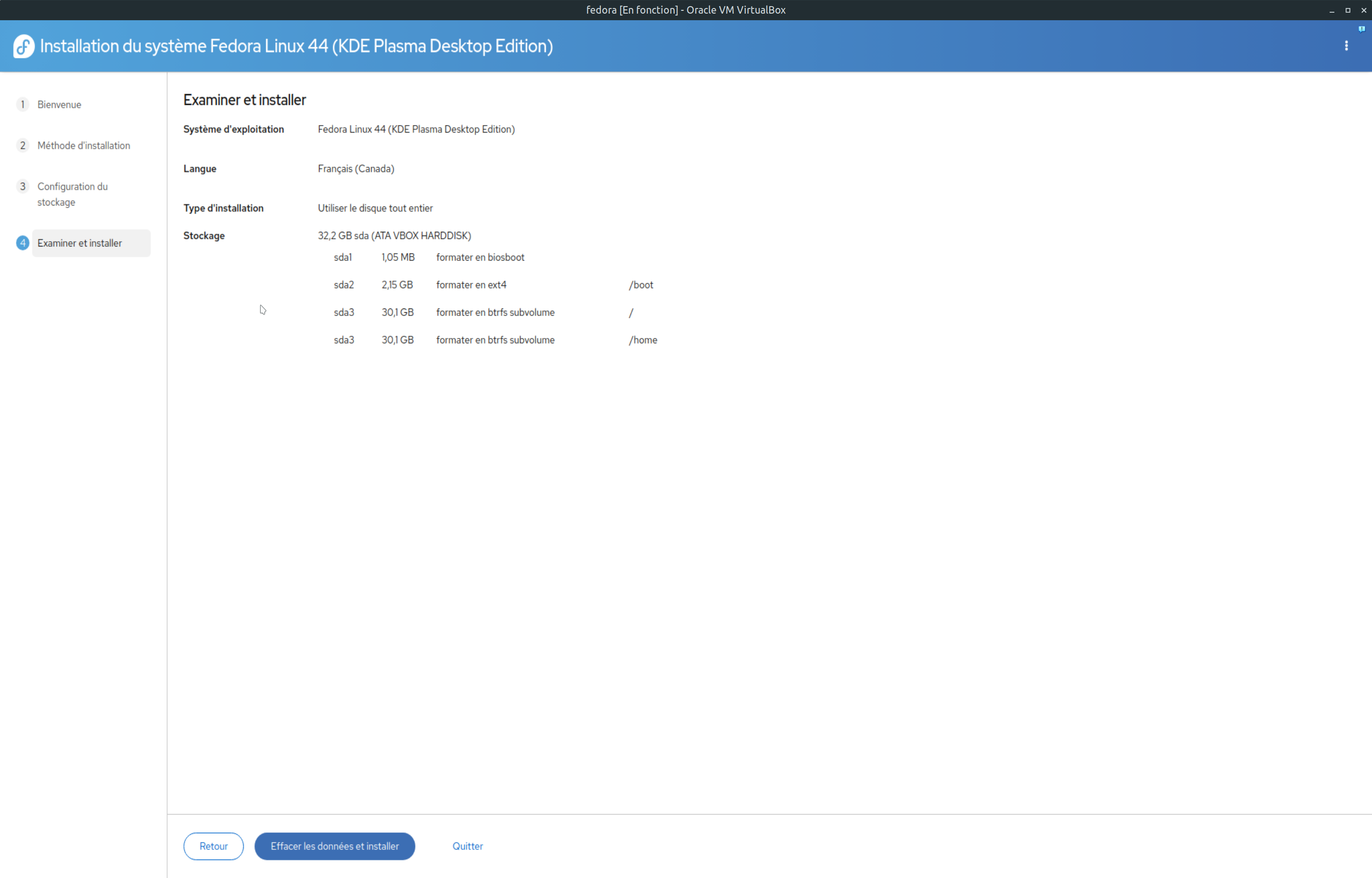This screenshot has width=1372, height=878.
Task: Close the VirtualBox window
Action: click(1364, 10)
